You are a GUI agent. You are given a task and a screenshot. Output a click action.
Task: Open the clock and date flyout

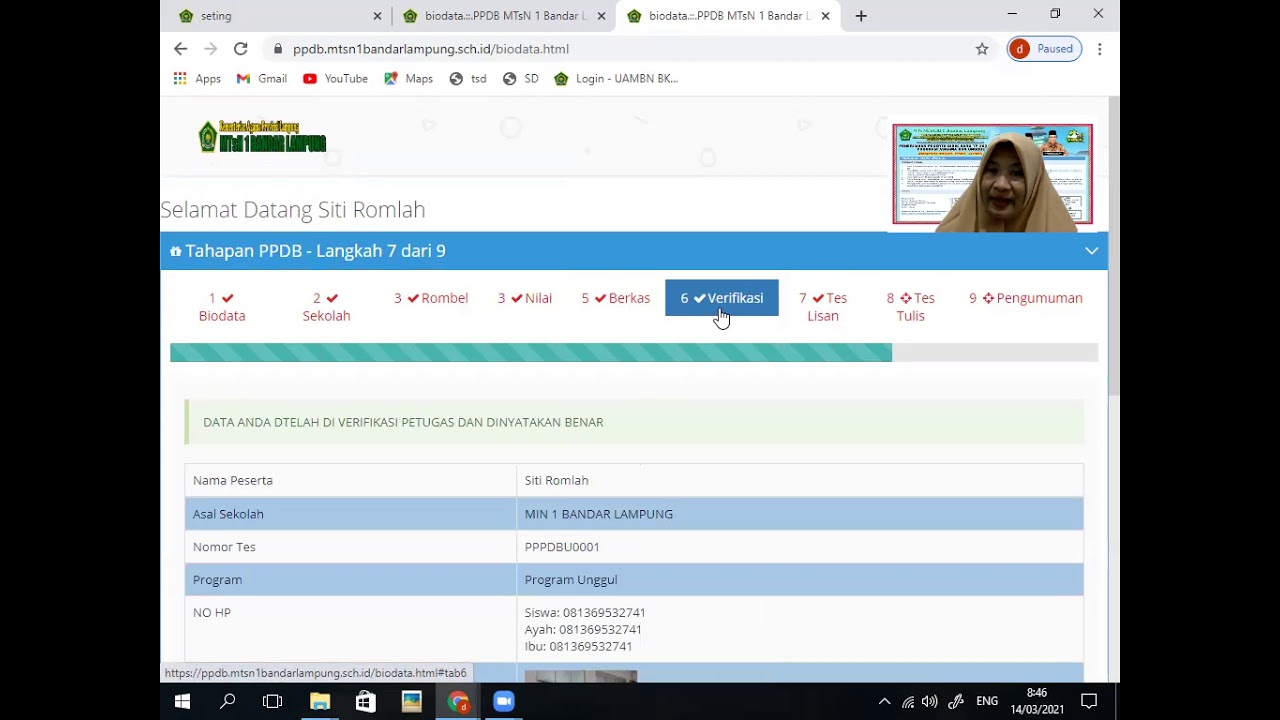point(1037,701)
